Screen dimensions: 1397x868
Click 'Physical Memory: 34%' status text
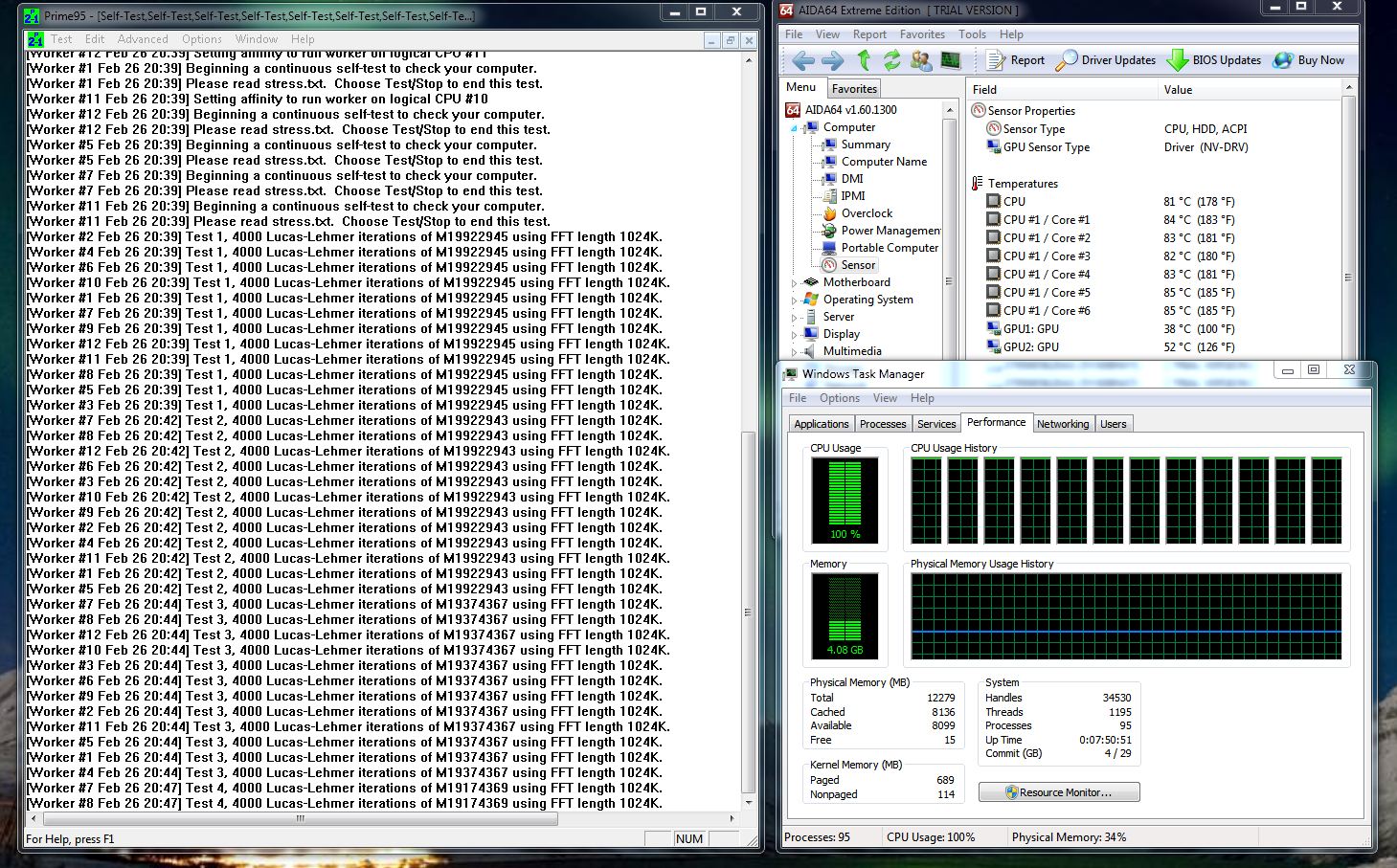tap(1069, 837)
